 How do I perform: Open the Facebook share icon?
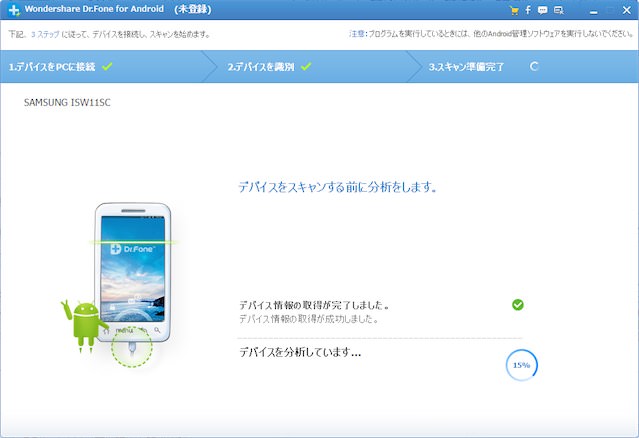pos(528,10)
